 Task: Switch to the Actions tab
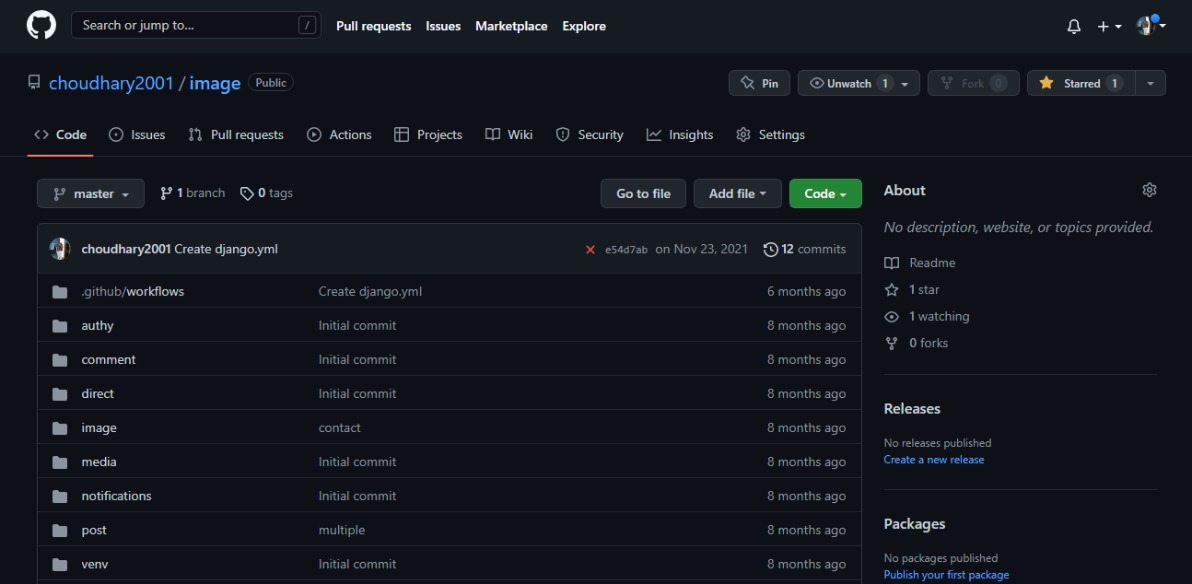(x=339, y=135)
